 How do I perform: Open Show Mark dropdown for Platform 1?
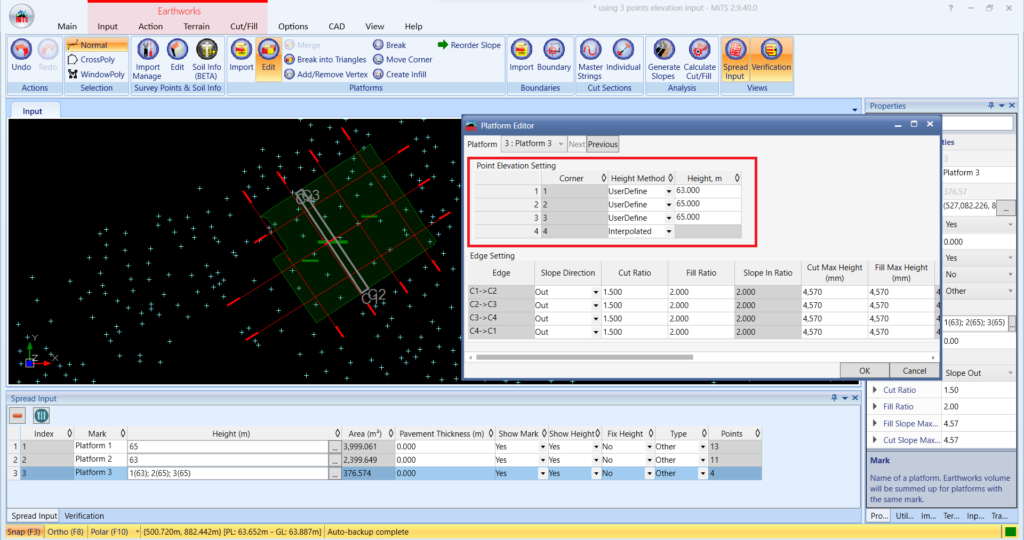tap(542, 447)
